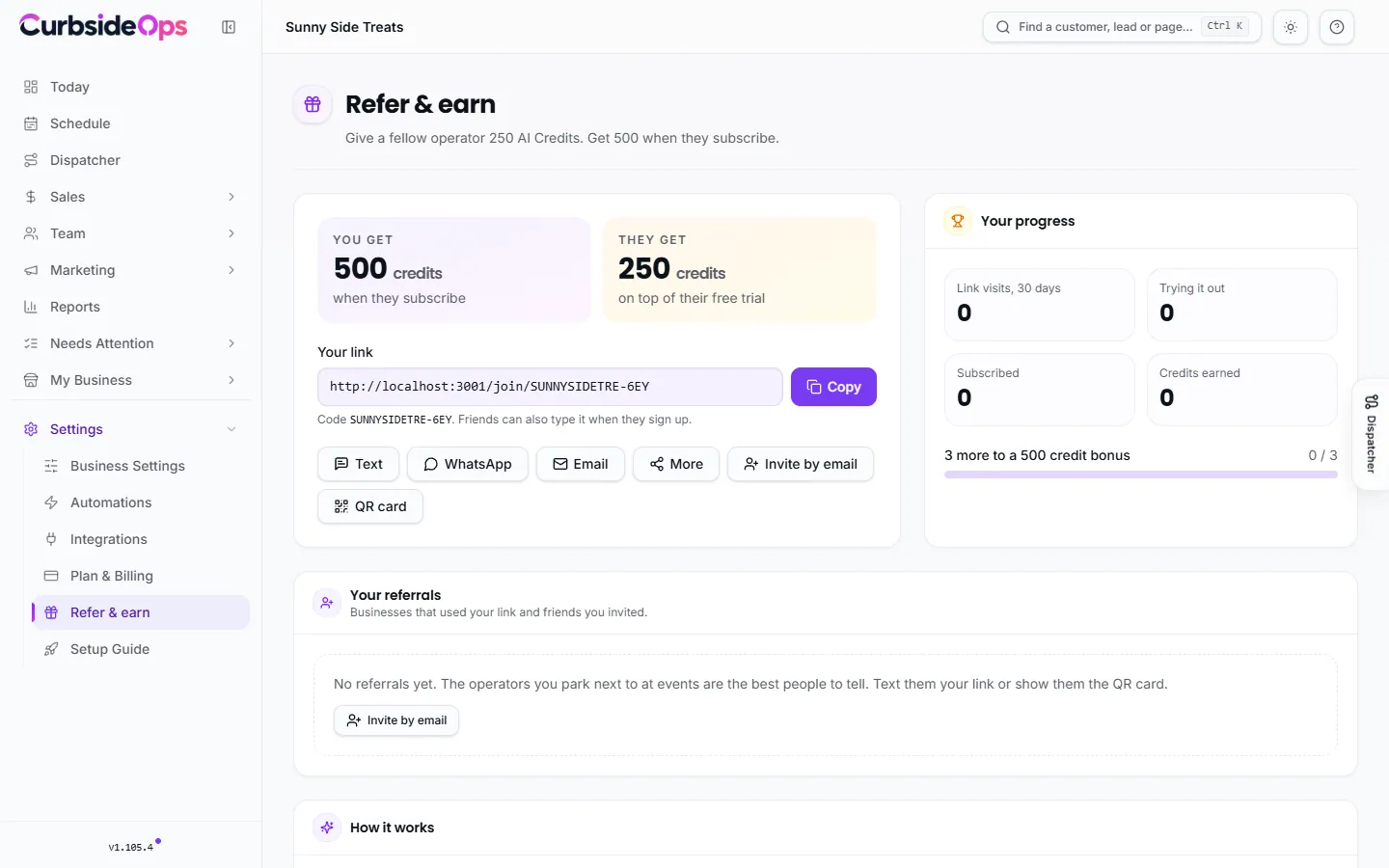This screenshot has height=868, width=1389.
Task: Click the 500 credit bonus progress bar
Action: click(1141, 475)
